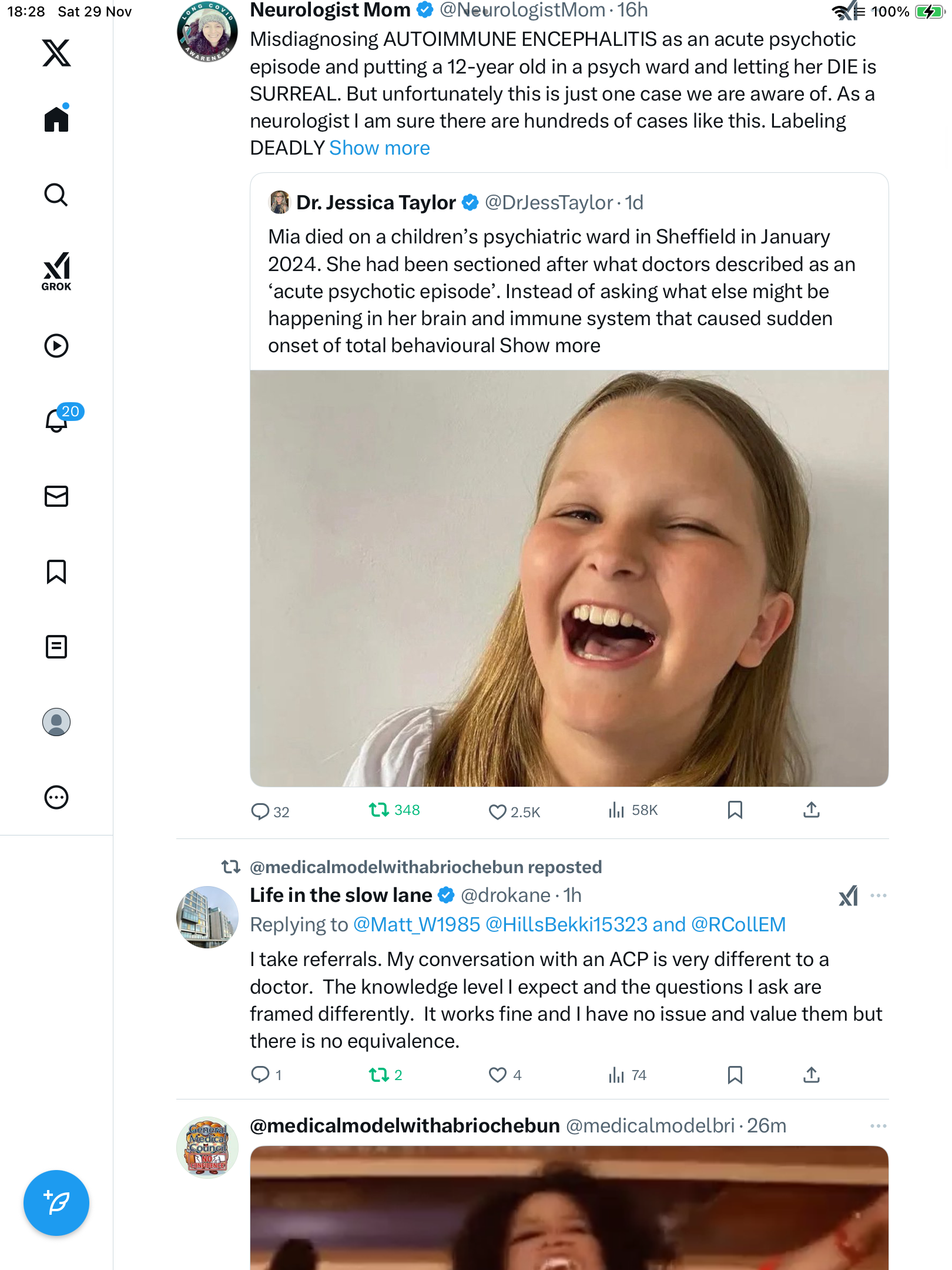Go to the Home timeline
The image size is (952, 1270).
[56, 119]
